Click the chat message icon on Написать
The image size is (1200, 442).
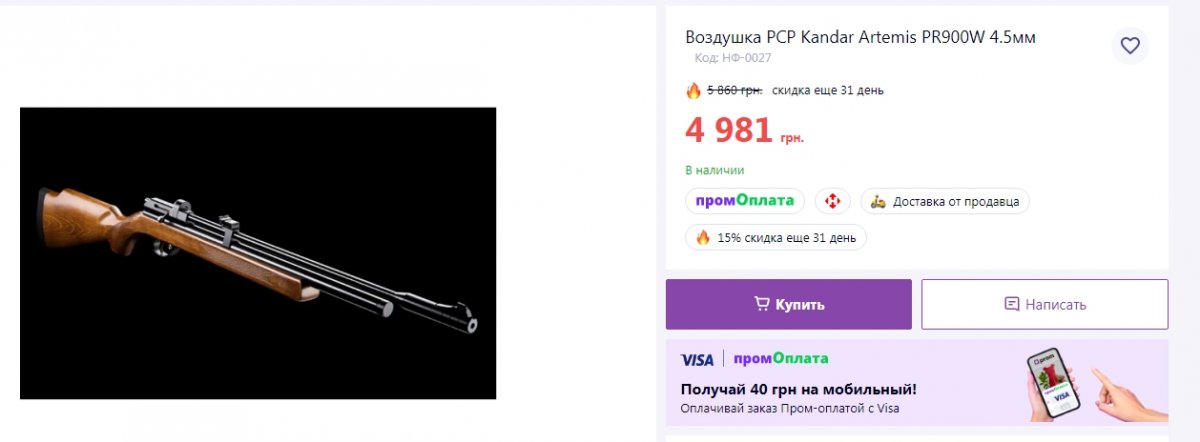pyautogui.click(x=1012, y=304)
